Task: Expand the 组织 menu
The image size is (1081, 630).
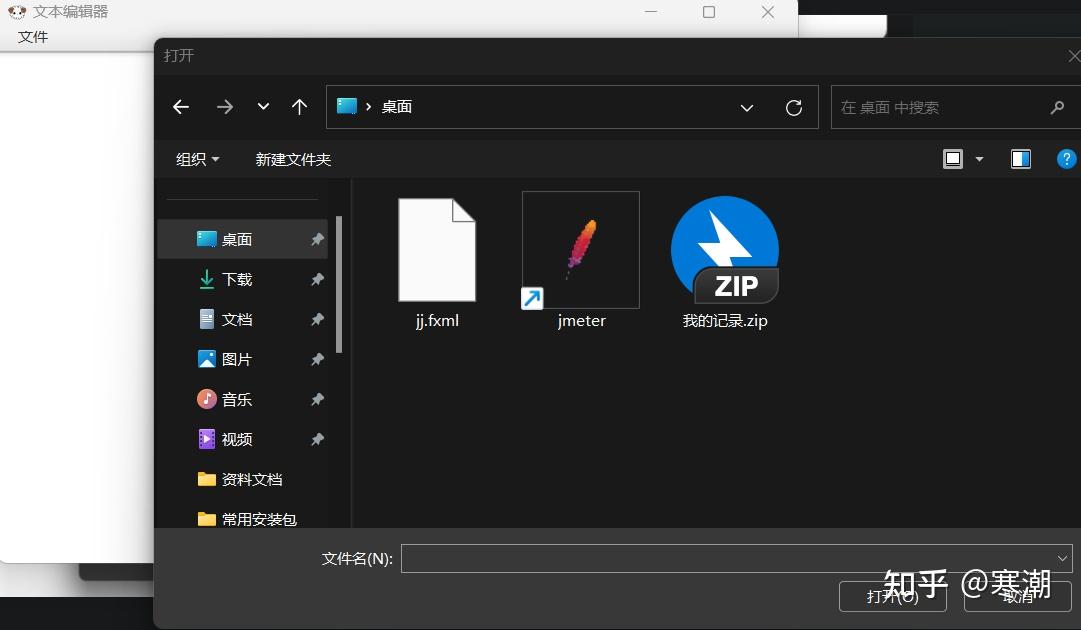Action: tap(197, 158)
